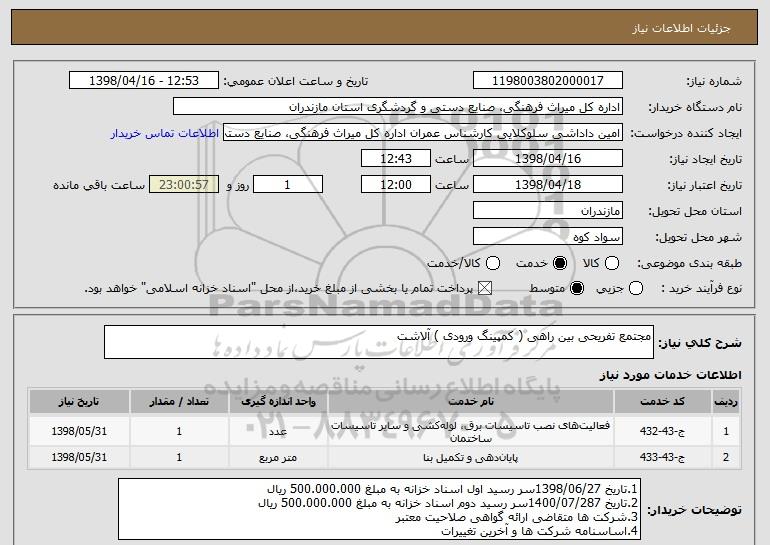The height and width of the screenshot is (545, 770).
Task: Click the announcement date field 1398/04/16 - 12:53
Action: (144, 81)
